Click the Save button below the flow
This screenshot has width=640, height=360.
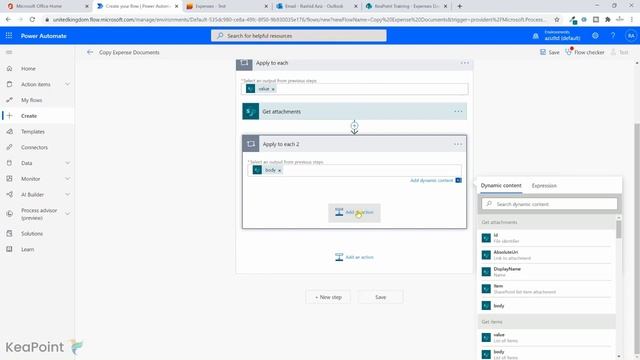(380, 297)
